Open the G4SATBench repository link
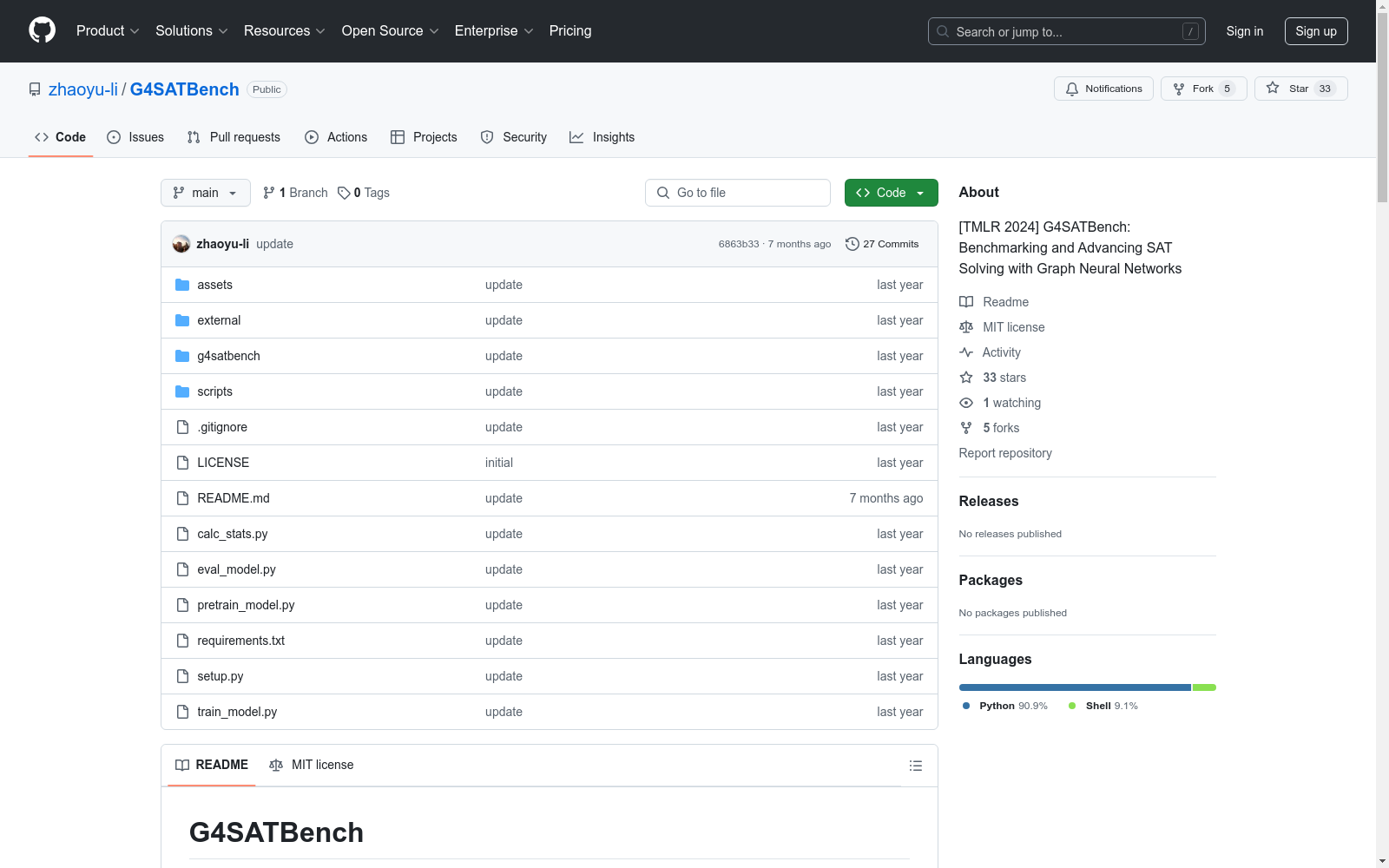Screen dimensions: 1389x868 185,89
